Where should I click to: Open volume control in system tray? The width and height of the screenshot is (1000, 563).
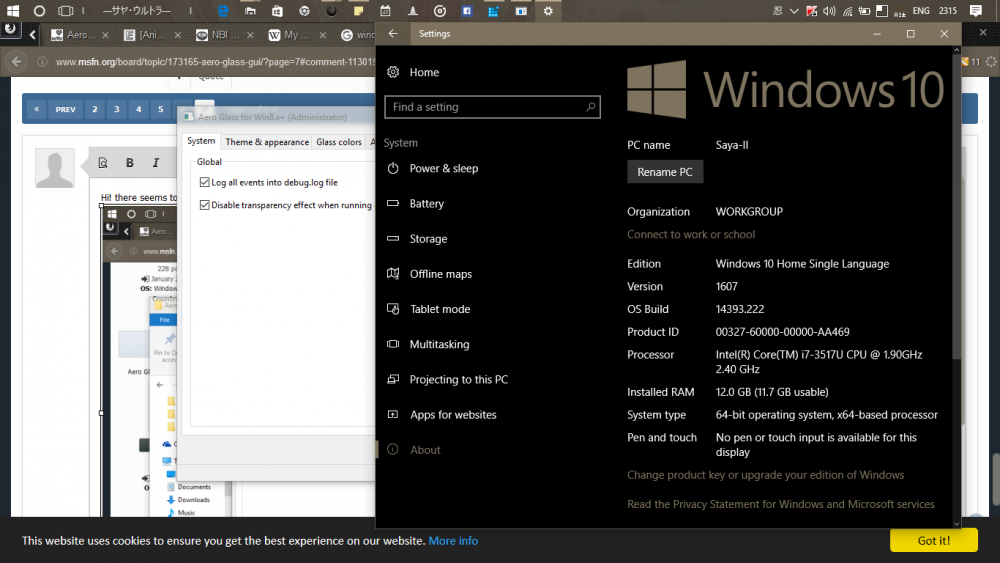pyautogui.click(x=829, y=11)
